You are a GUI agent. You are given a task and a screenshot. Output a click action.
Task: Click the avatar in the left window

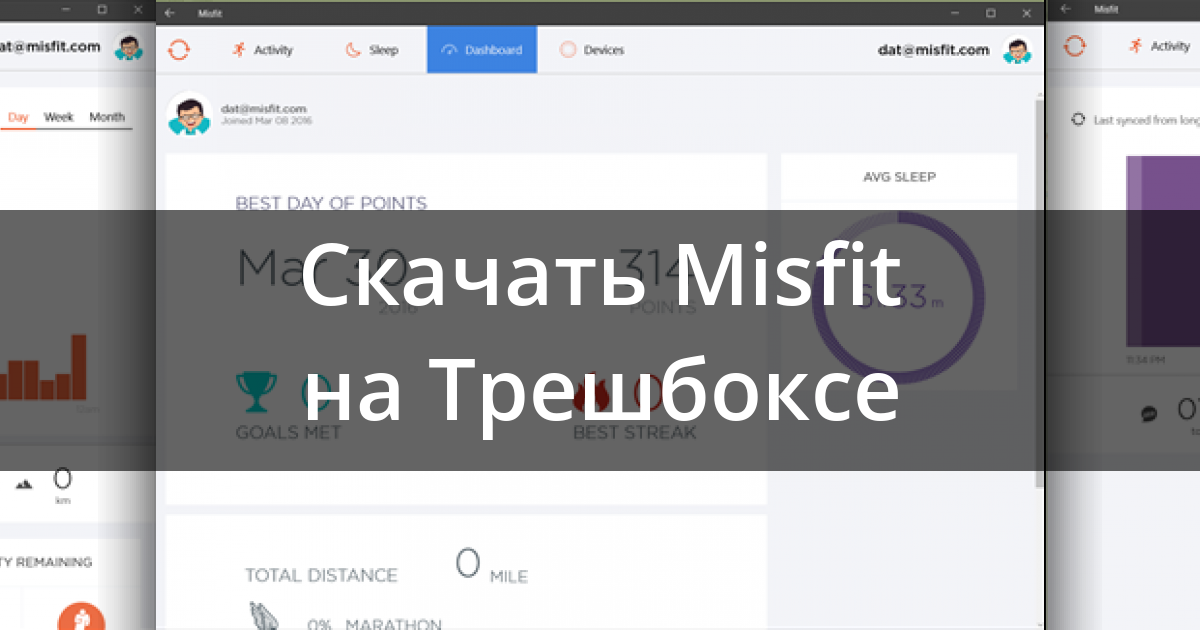pyautogui.click(x=129, y=47)
